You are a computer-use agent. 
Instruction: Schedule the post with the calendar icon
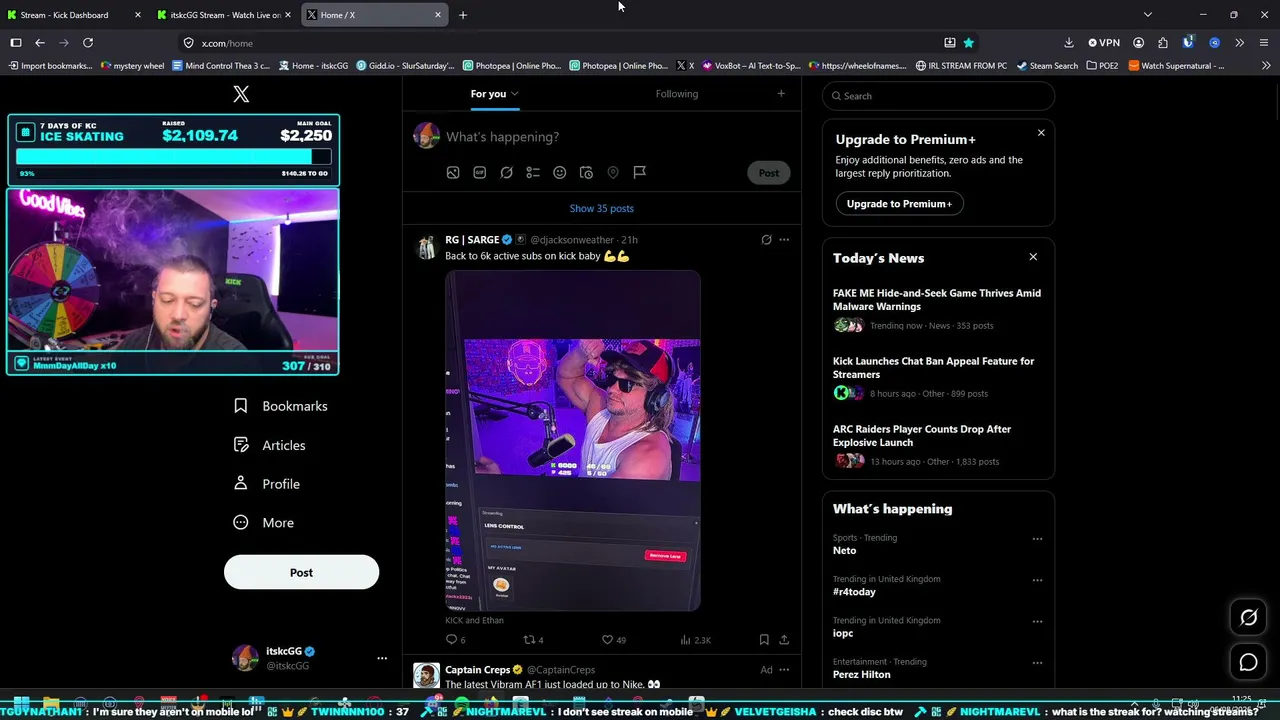tap(587, 173)
